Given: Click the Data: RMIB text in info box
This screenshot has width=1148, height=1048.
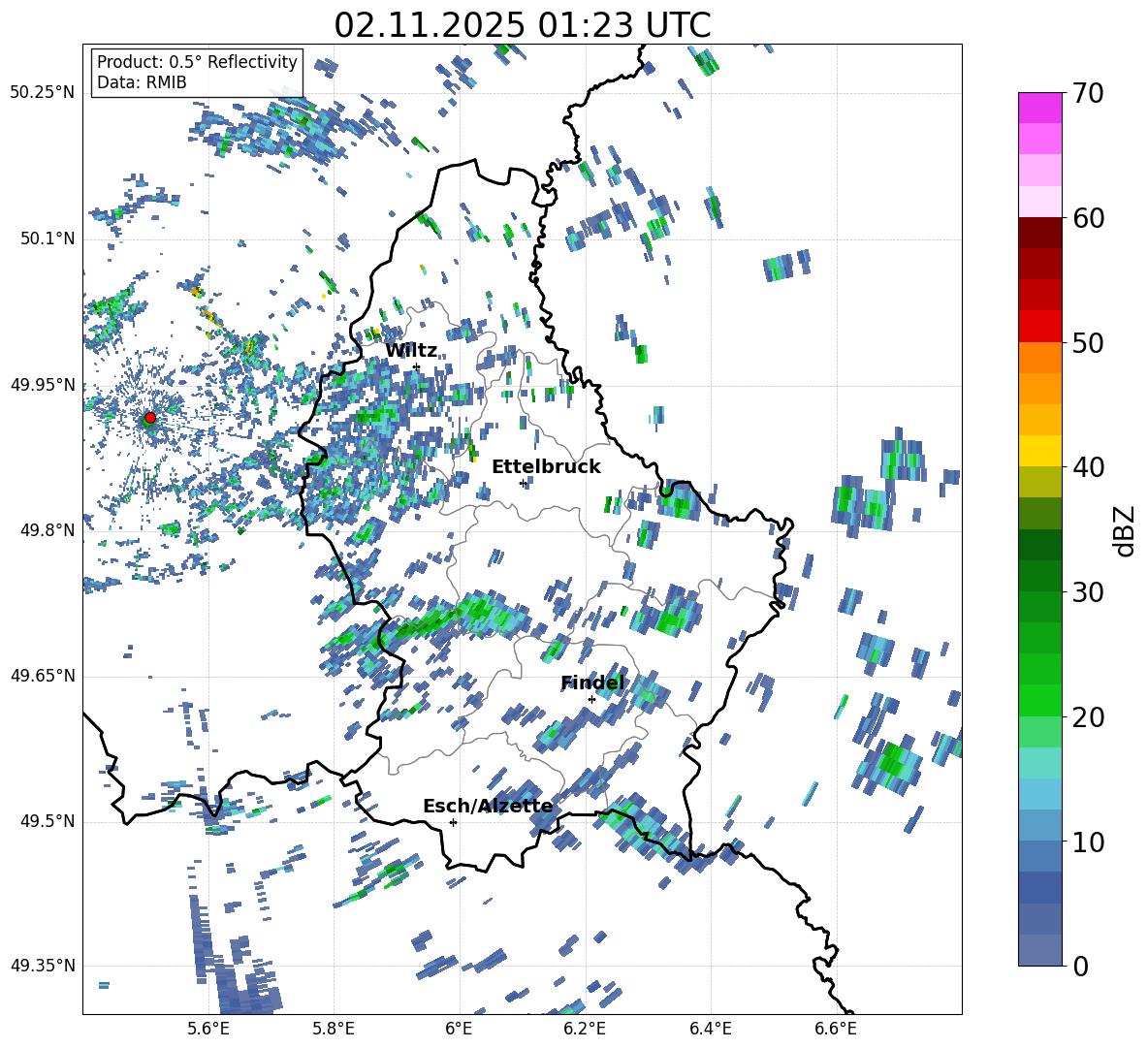Looking at the screenshot, I should click(x=142, y=82).
